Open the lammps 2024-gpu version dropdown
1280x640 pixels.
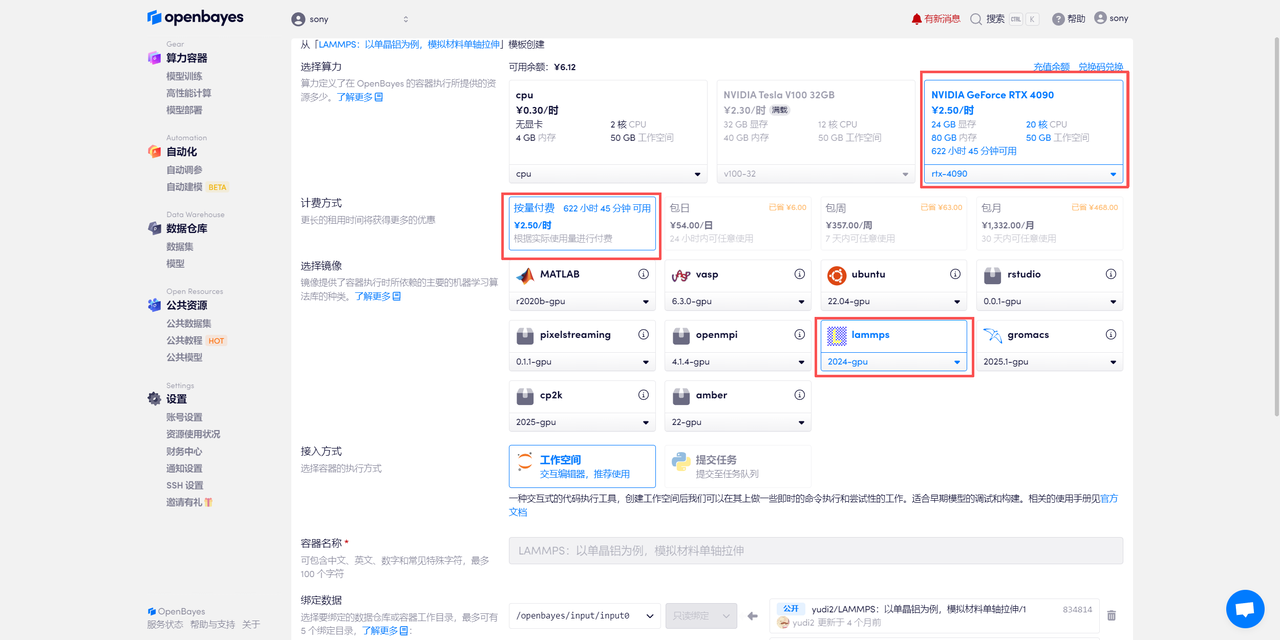pyautogui.click(x=893, y=361)
